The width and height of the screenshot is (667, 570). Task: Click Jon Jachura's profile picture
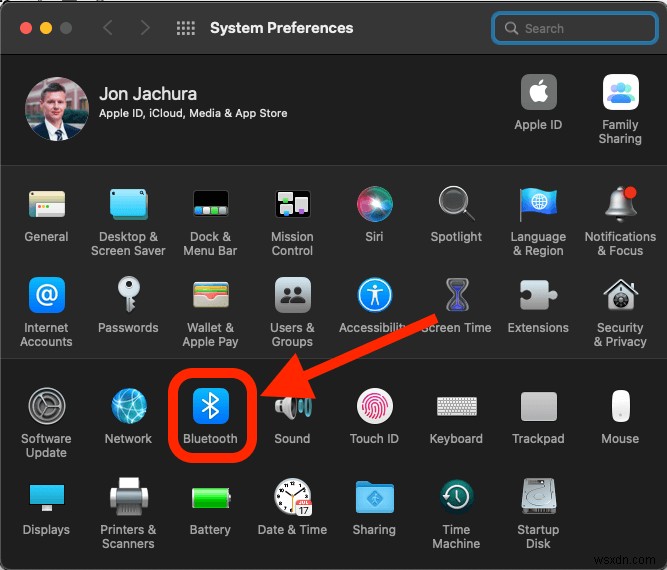[x=57, y=109]
